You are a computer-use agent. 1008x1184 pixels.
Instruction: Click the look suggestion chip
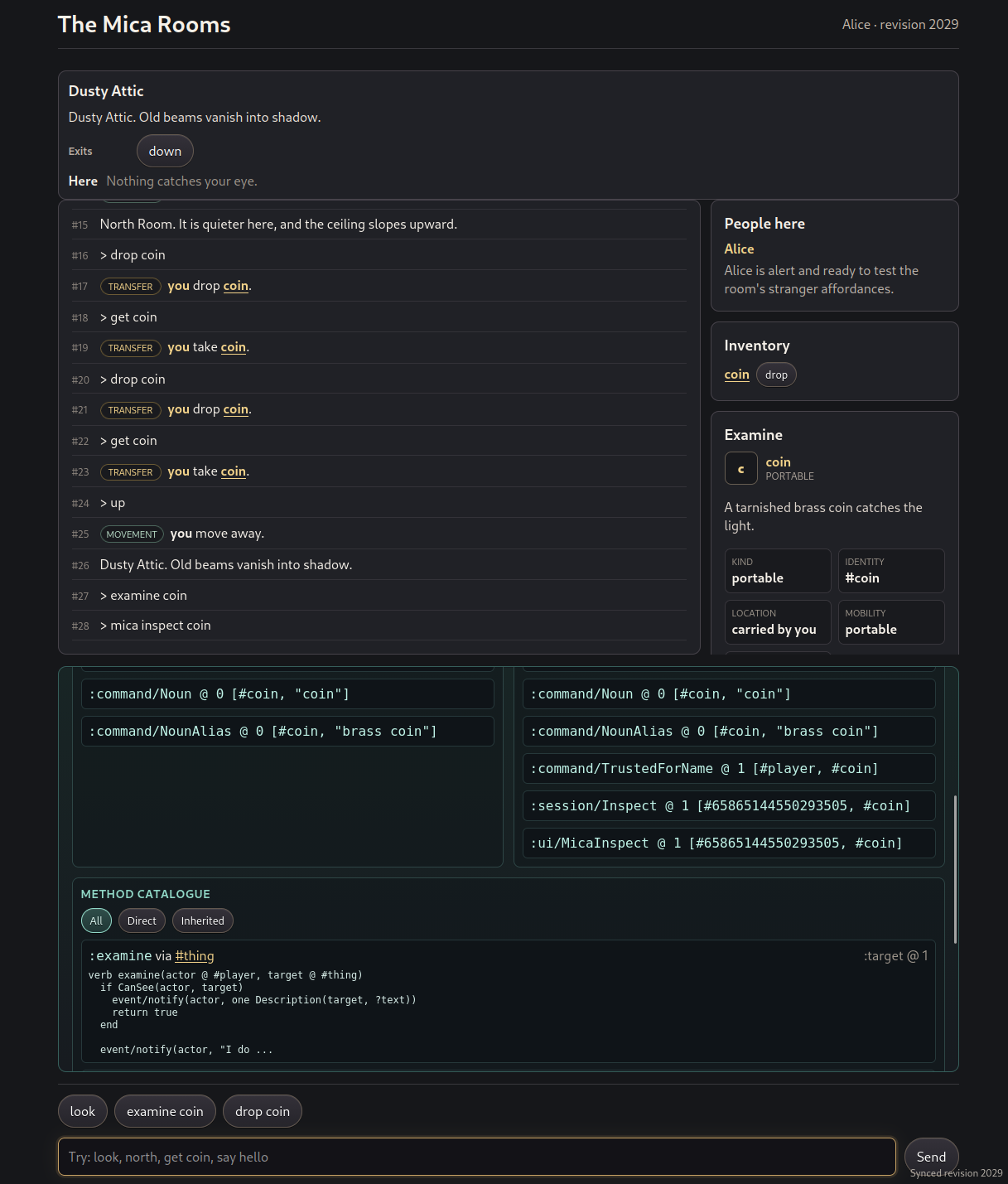(x=83, y=1111)
